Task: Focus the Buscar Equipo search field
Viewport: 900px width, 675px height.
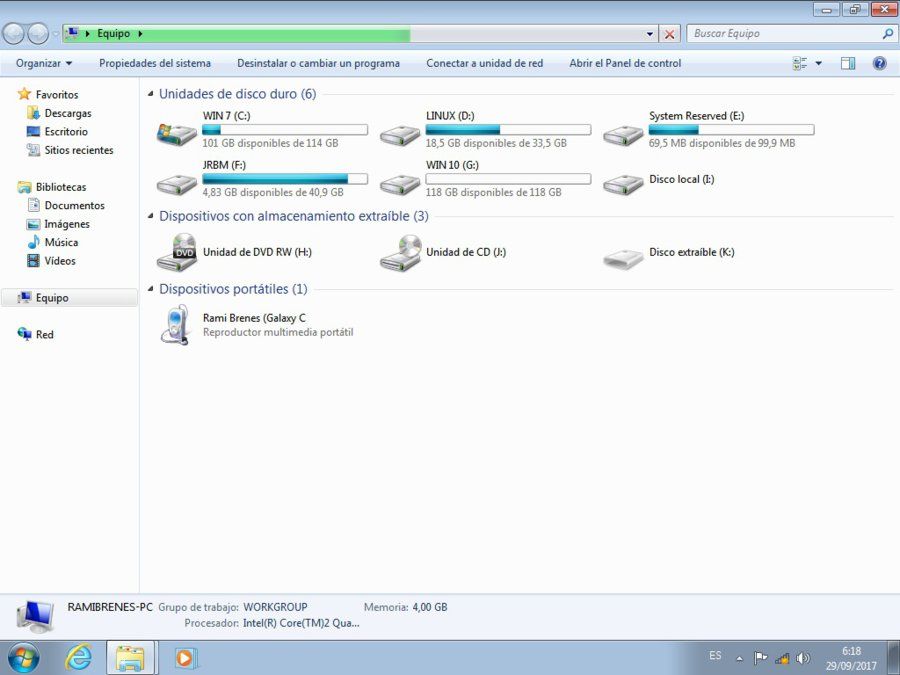Action: pyautogui.click(x=784, y=34)
